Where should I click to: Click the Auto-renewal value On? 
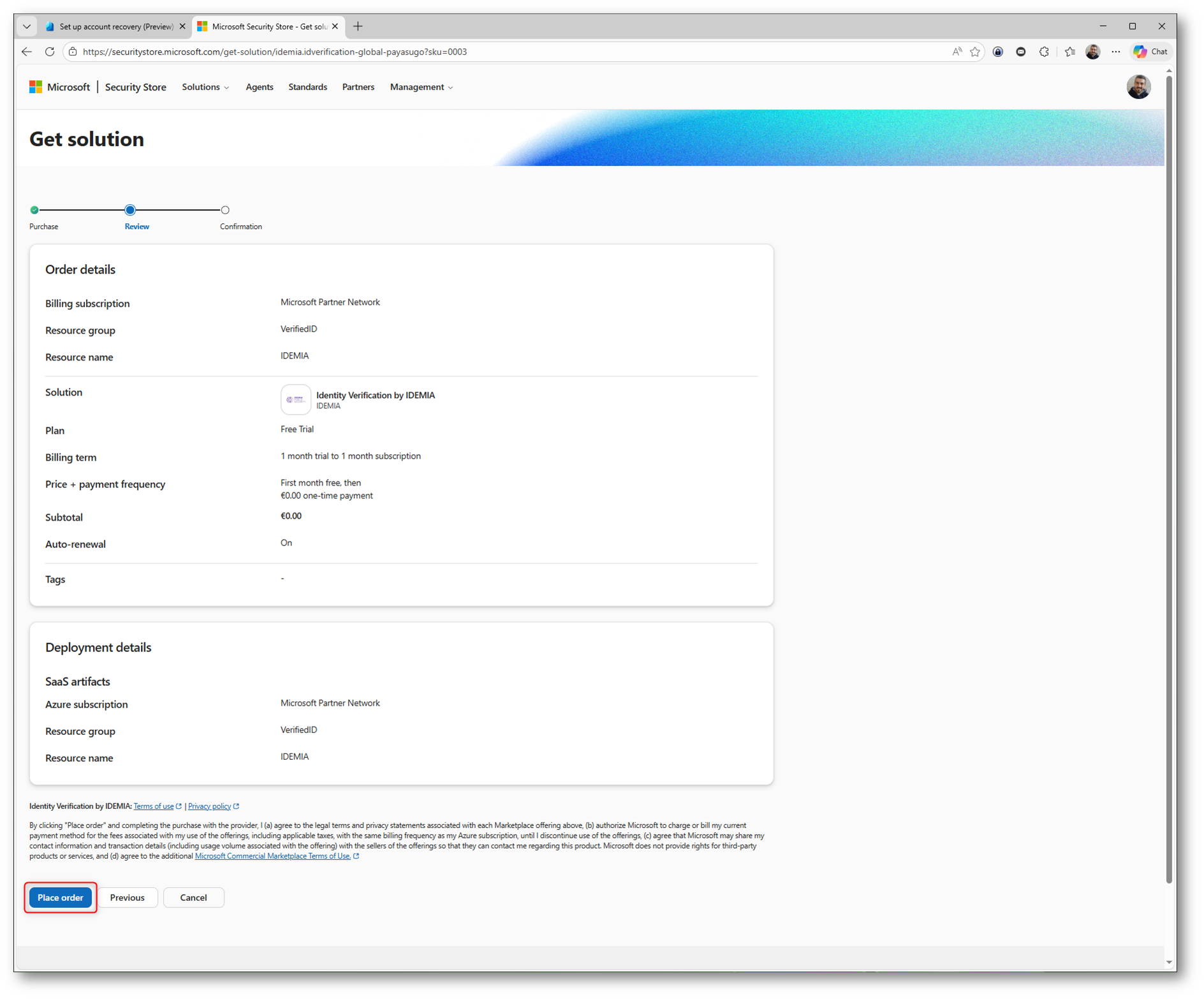(x=286, y=543)
